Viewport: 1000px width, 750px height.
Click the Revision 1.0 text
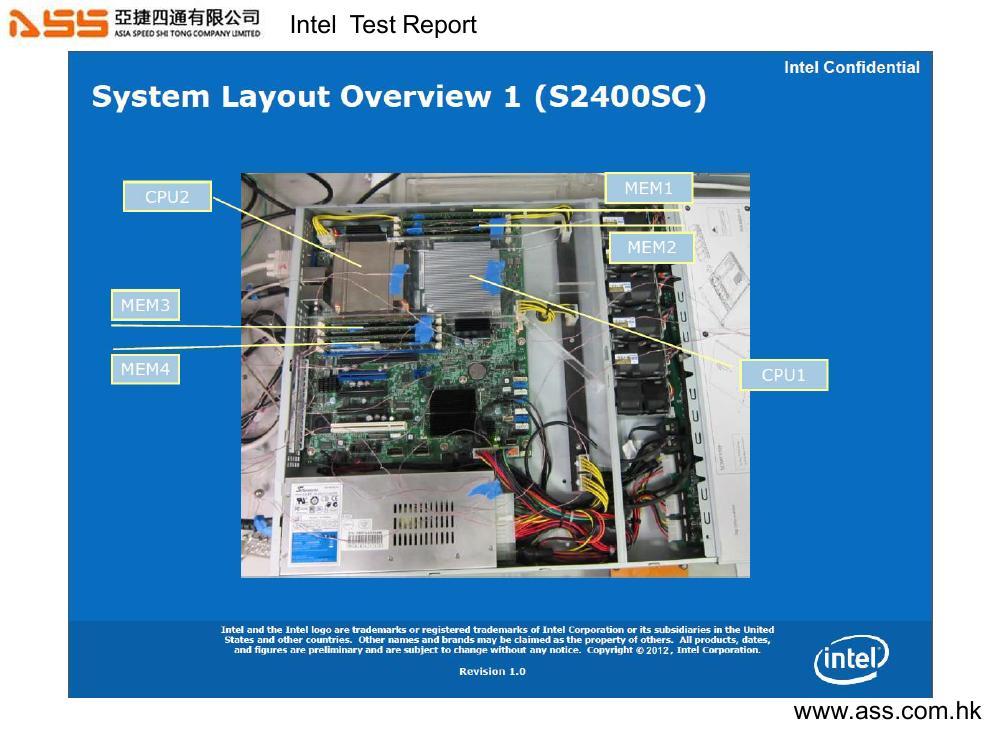click(492, 671)
